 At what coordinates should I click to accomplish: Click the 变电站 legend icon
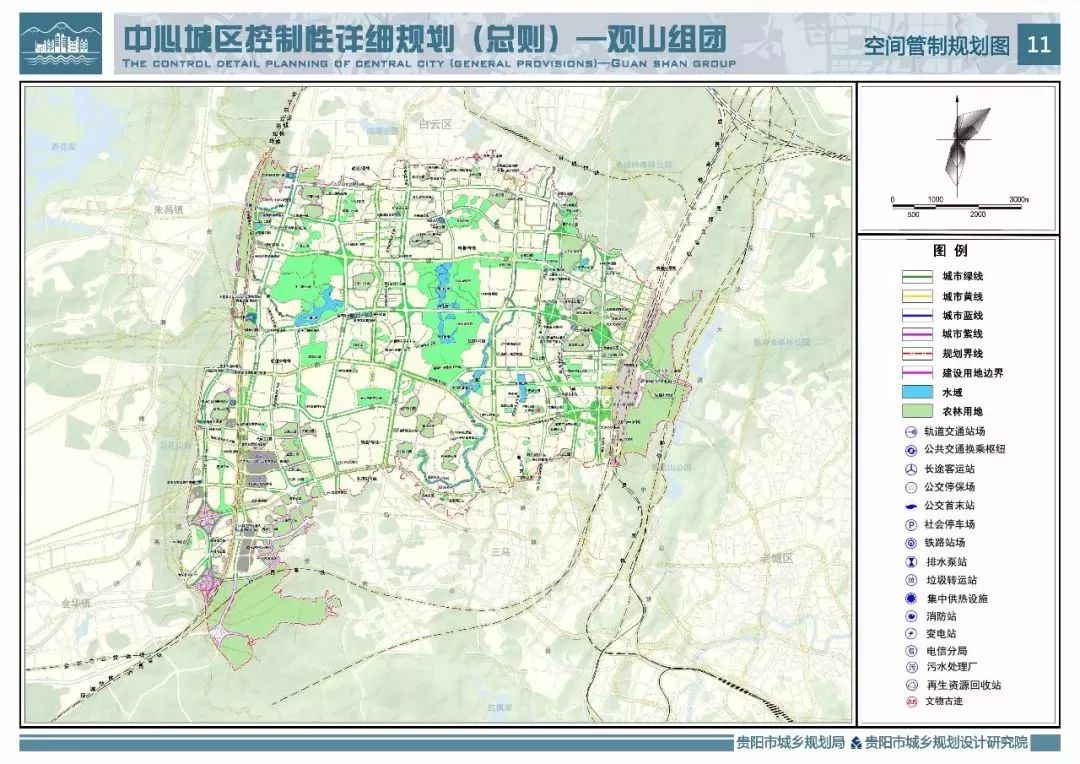pos(911,634)
